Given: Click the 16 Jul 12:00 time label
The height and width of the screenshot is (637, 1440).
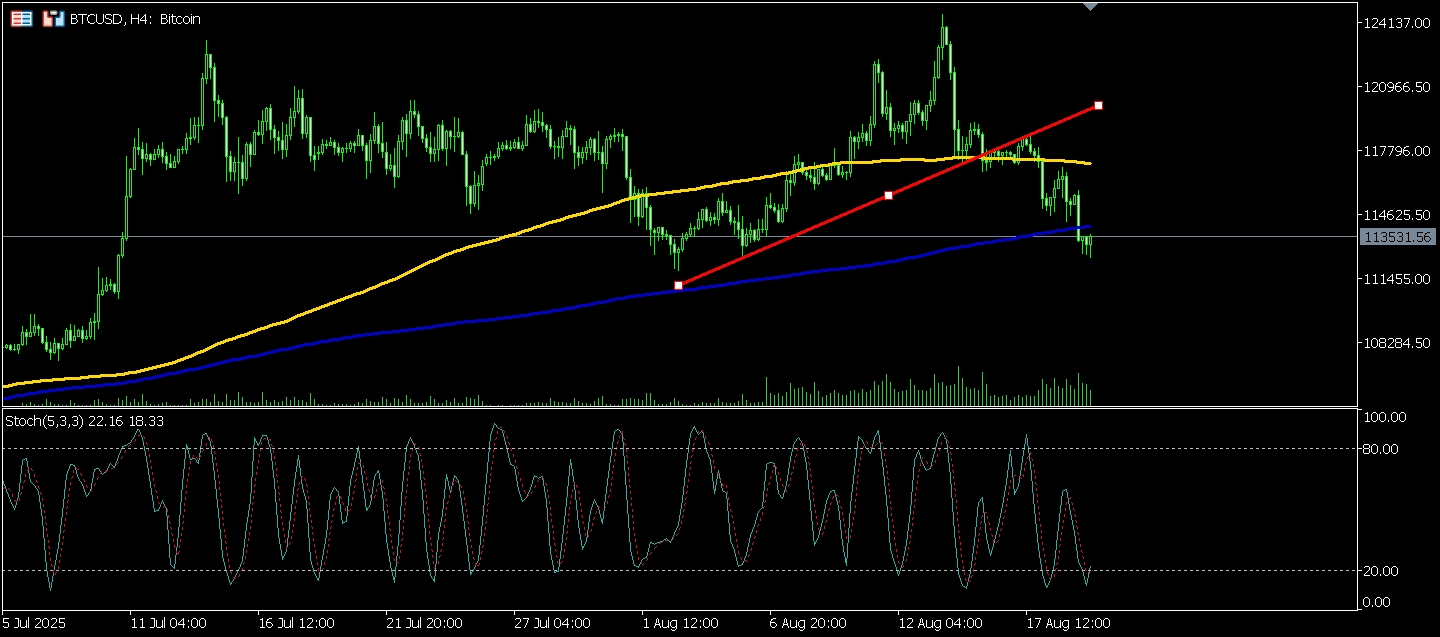Looking at the screenshot, I should click(297, 623).
